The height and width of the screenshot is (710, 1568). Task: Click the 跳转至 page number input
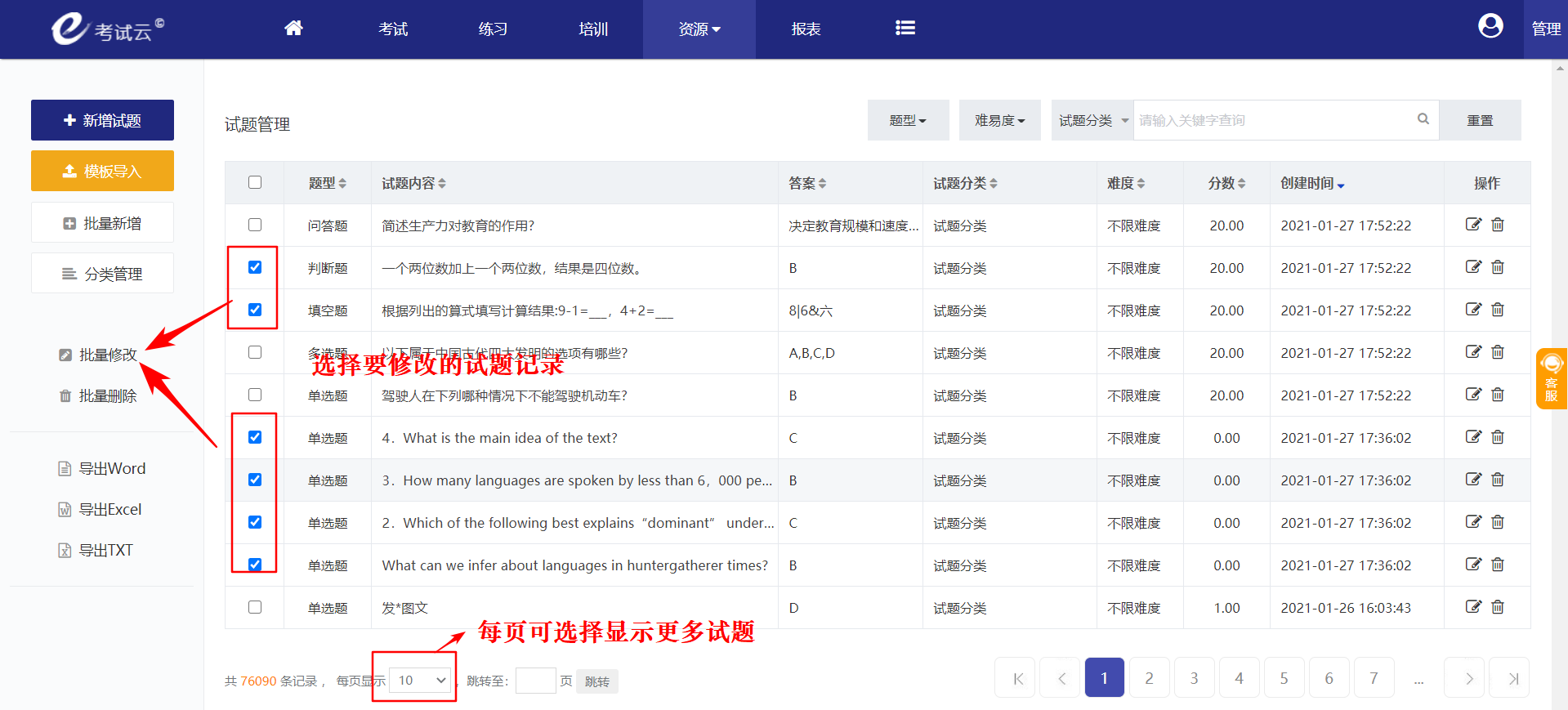click(536, 681)
